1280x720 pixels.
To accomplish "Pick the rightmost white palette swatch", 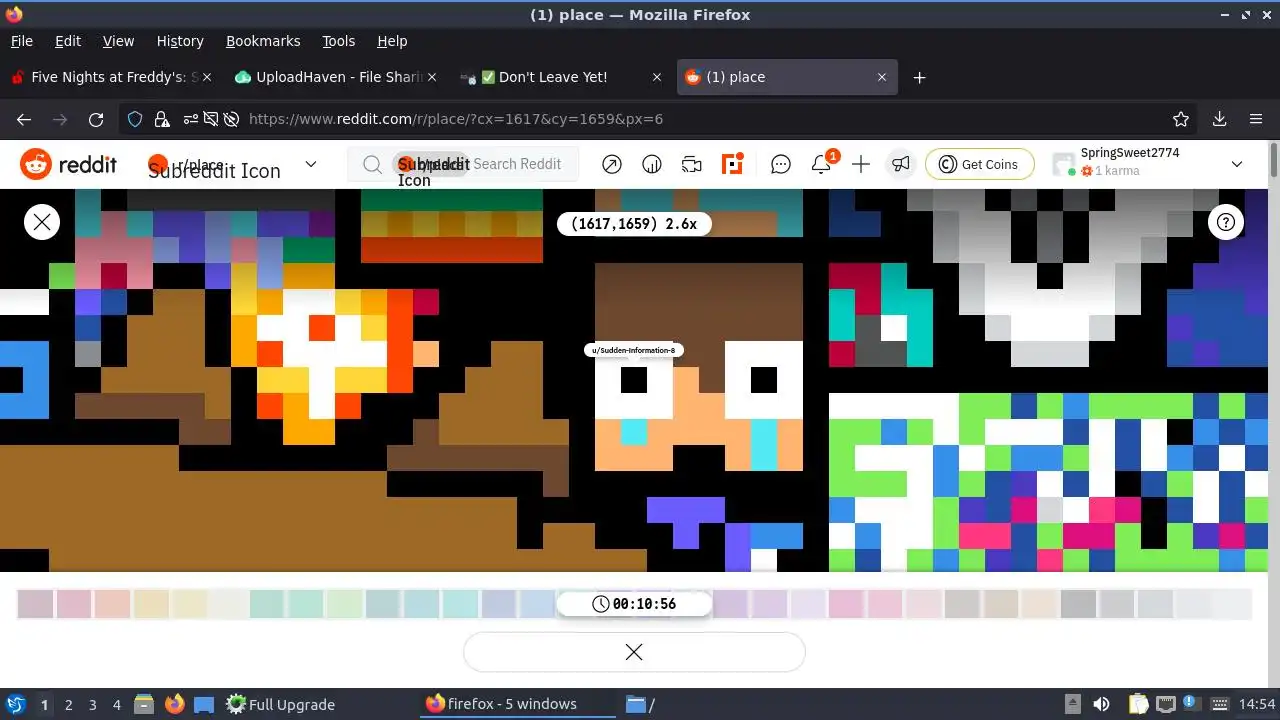I will [x=1233, y=604].
